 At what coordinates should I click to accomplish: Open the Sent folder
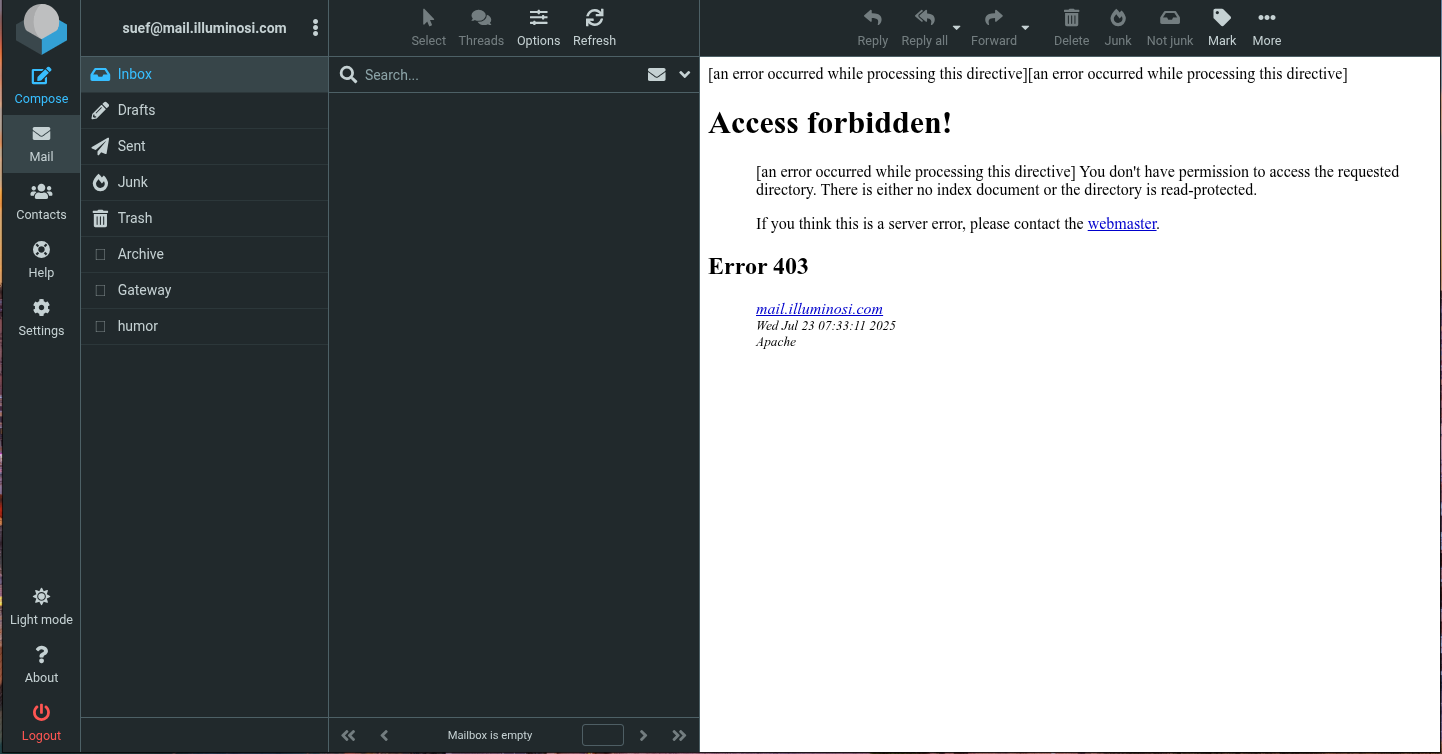[204, 146]
